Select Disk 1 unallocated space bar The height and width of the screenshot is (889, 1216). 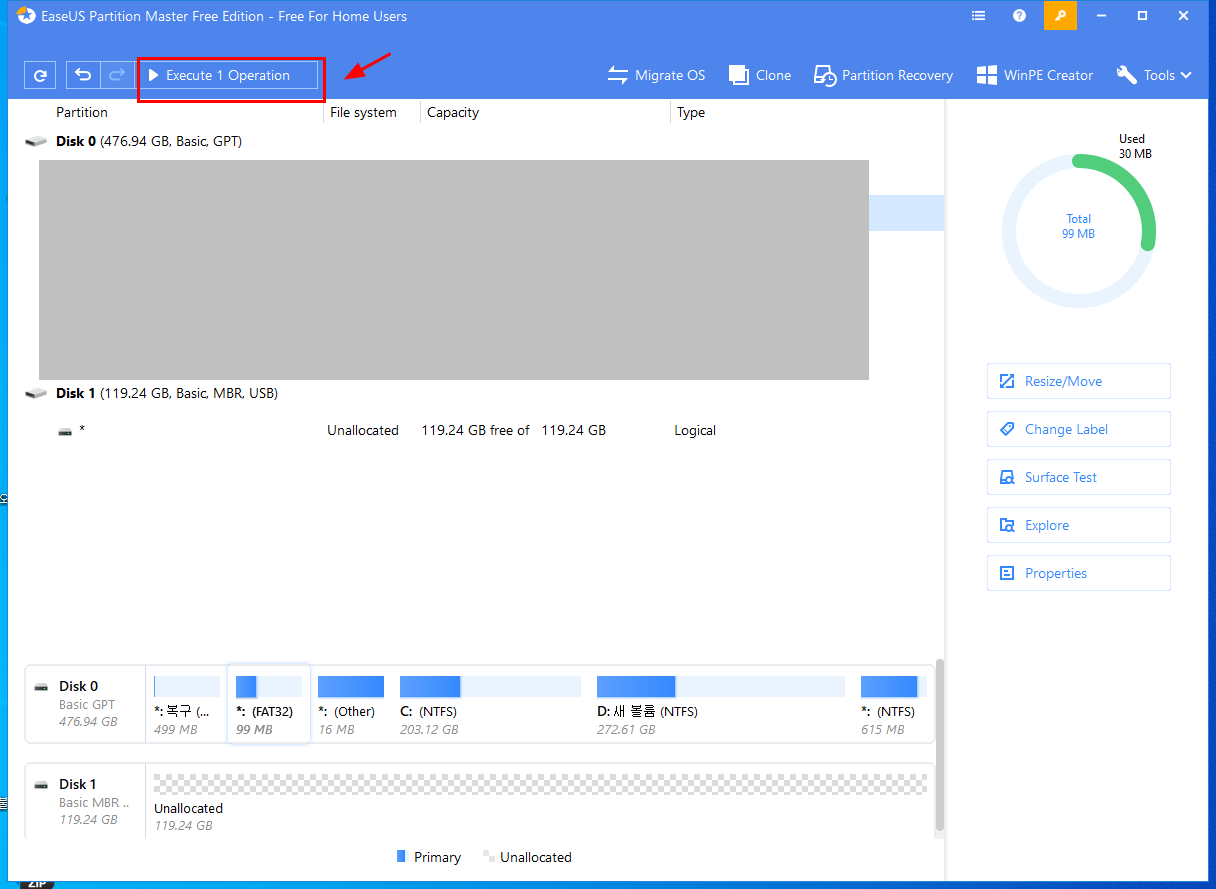pos(540,783)
